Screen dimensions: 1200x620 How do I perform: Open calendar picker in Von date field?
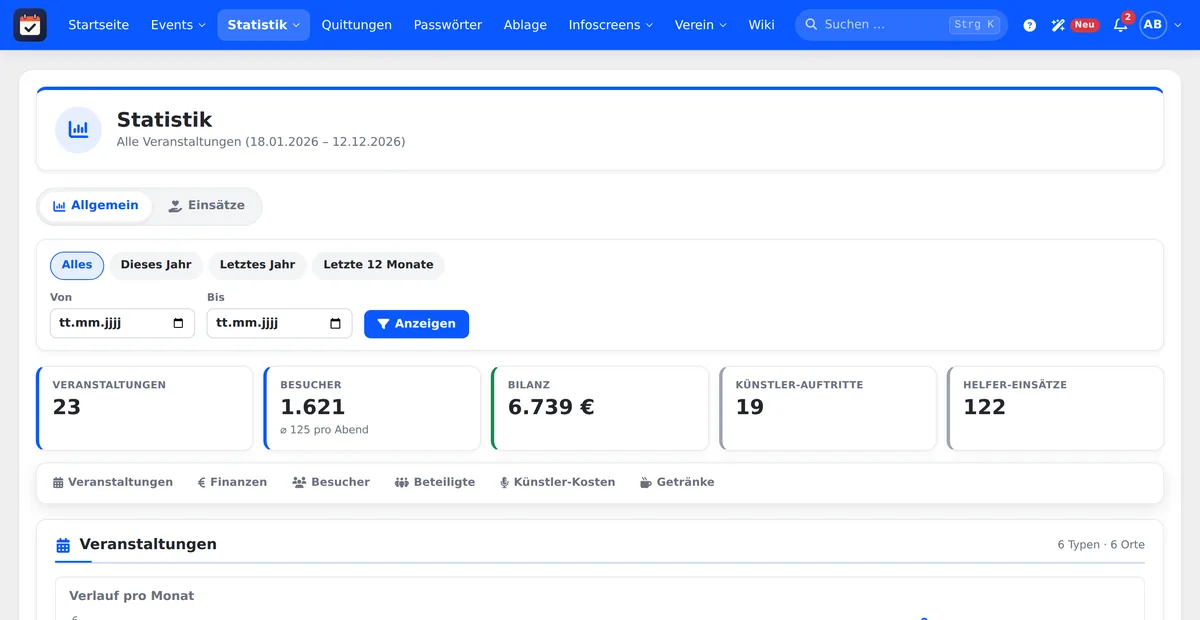(x=178, y=324)
